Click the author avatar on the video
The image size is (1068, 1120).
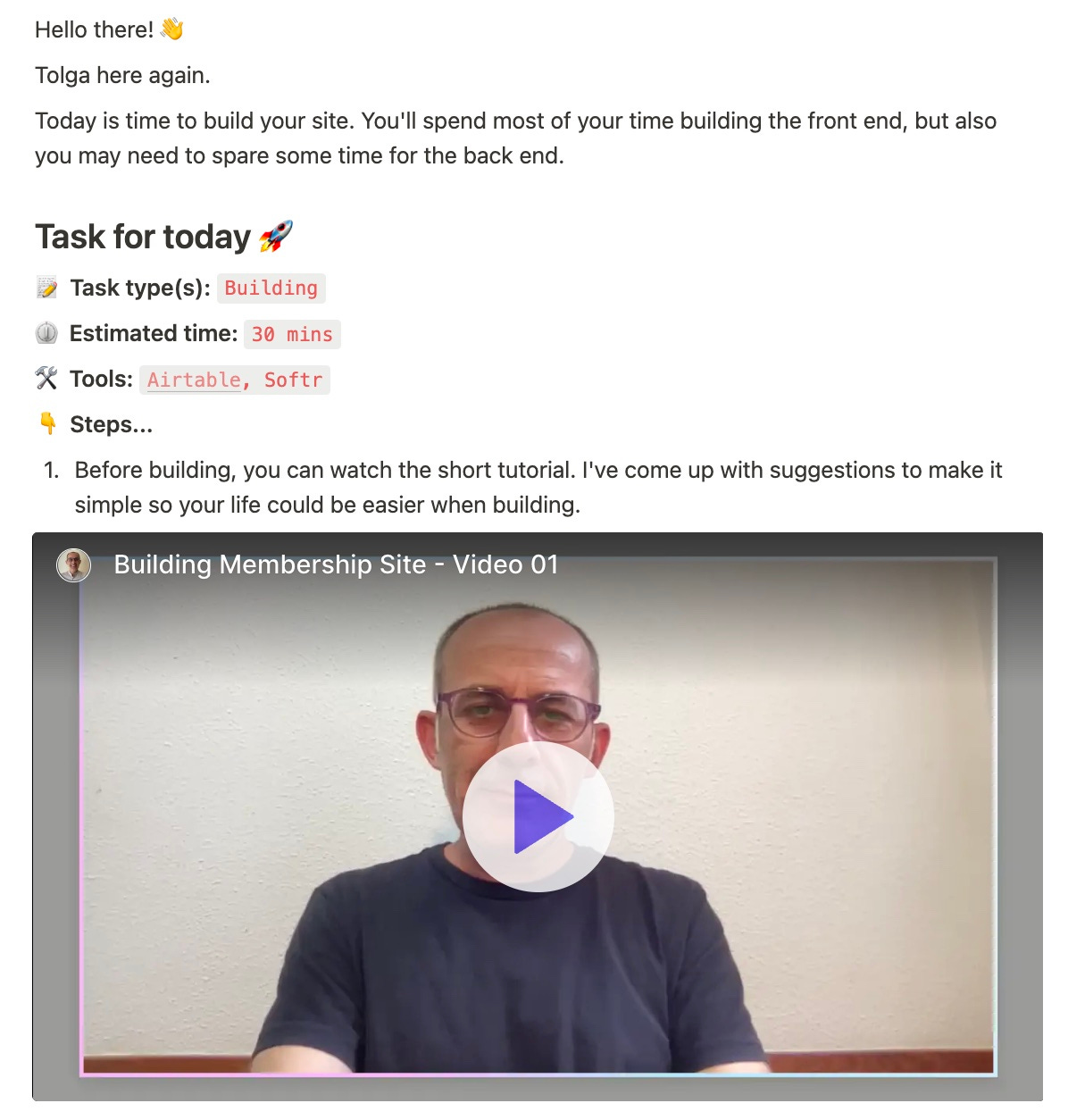click(74, 565)
